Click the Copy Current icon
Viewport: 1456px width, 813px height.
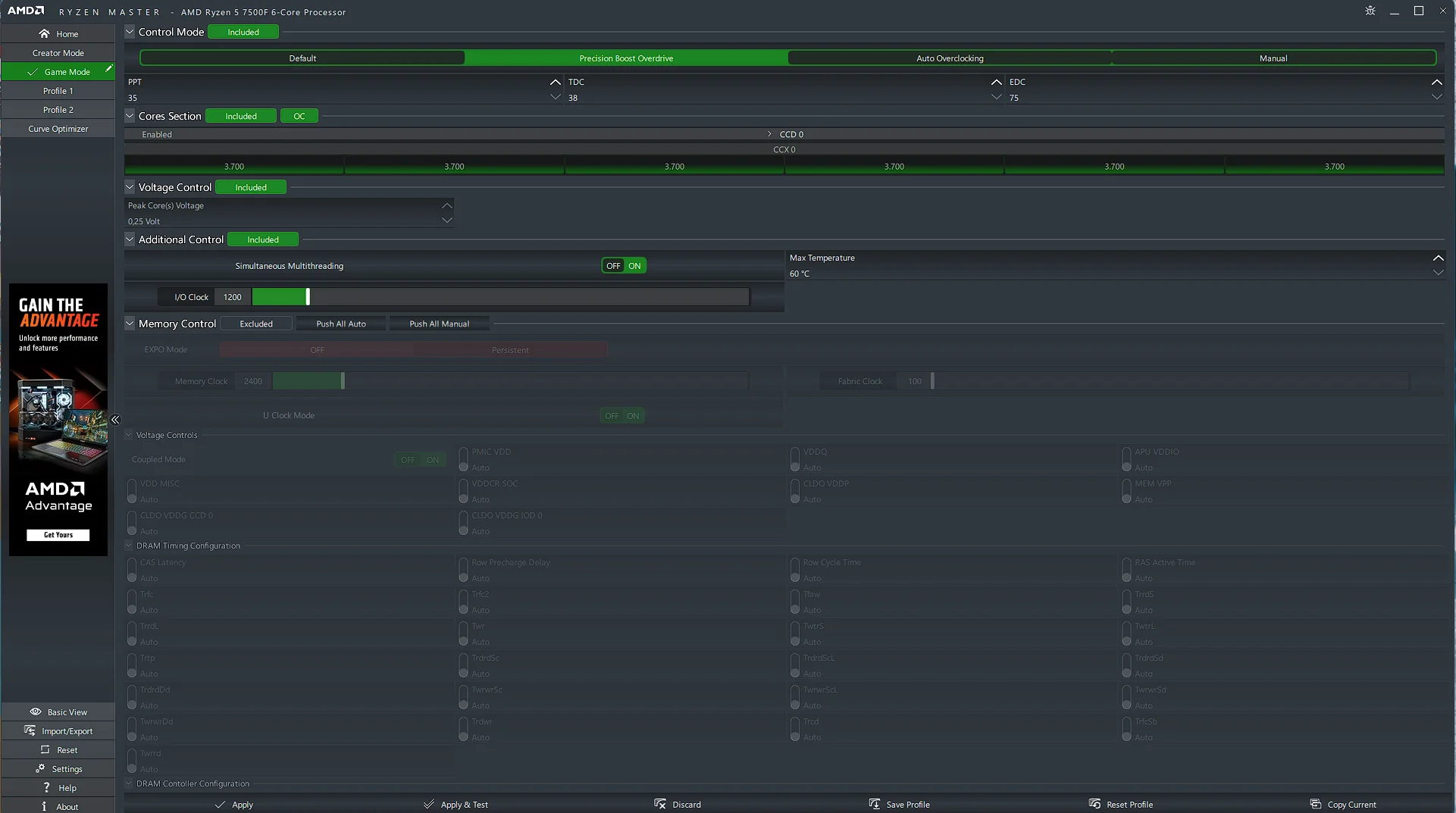pos(1316,804)
